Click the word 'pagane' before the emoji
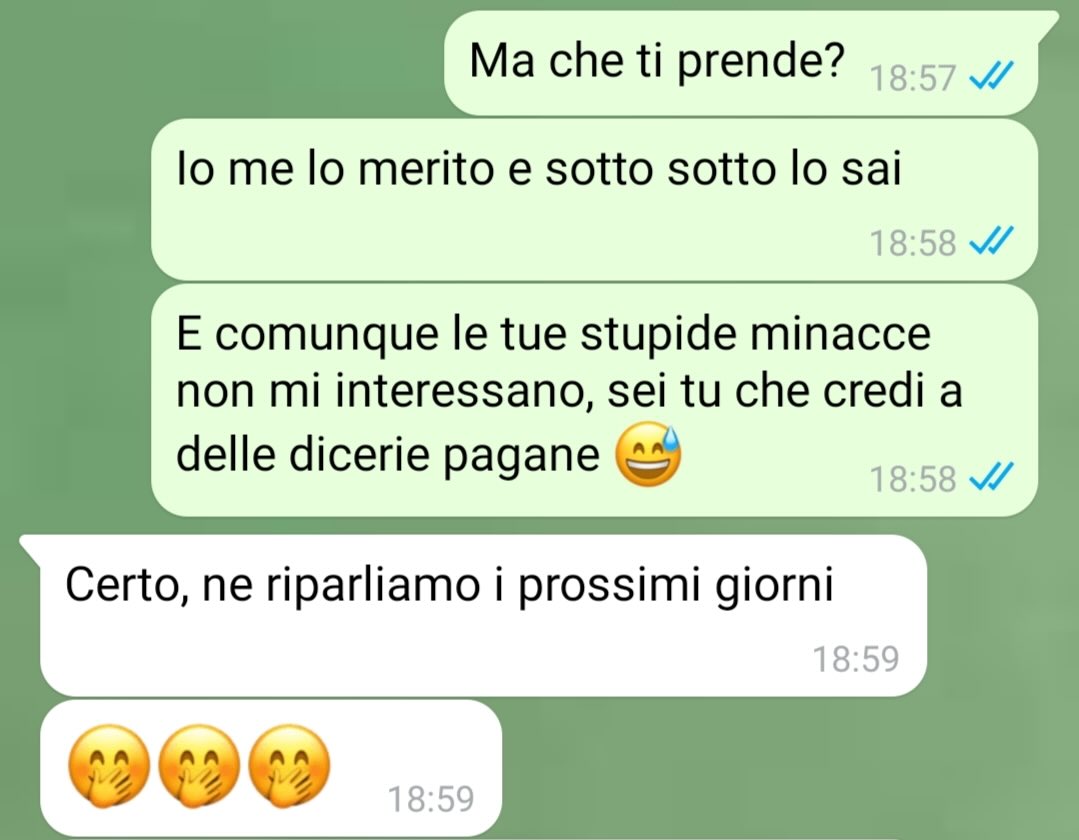 [x=521, y=457]
